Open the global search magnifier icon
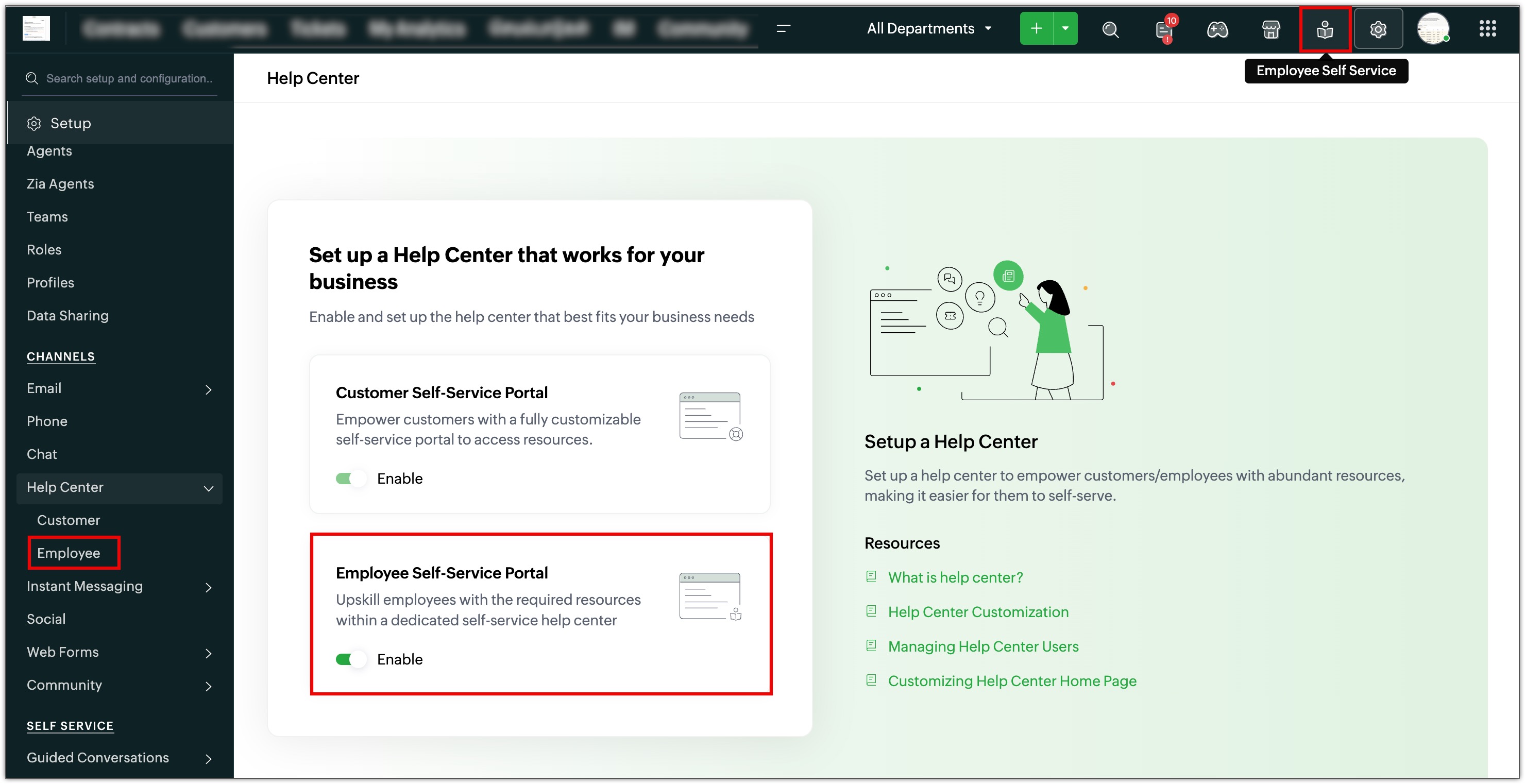This screenshot has height=784, width=1525. pos(1110,29)
